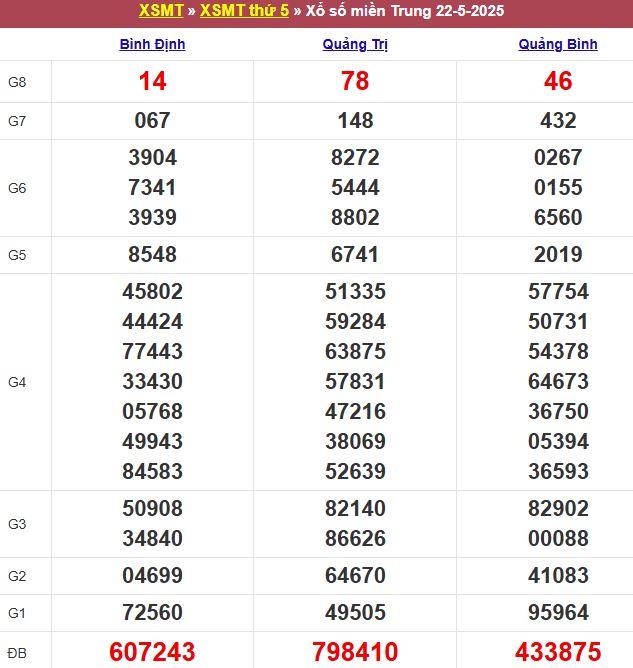633x668 pixels.
Task: Click the G4 number 45802
Action: point(152,292)
